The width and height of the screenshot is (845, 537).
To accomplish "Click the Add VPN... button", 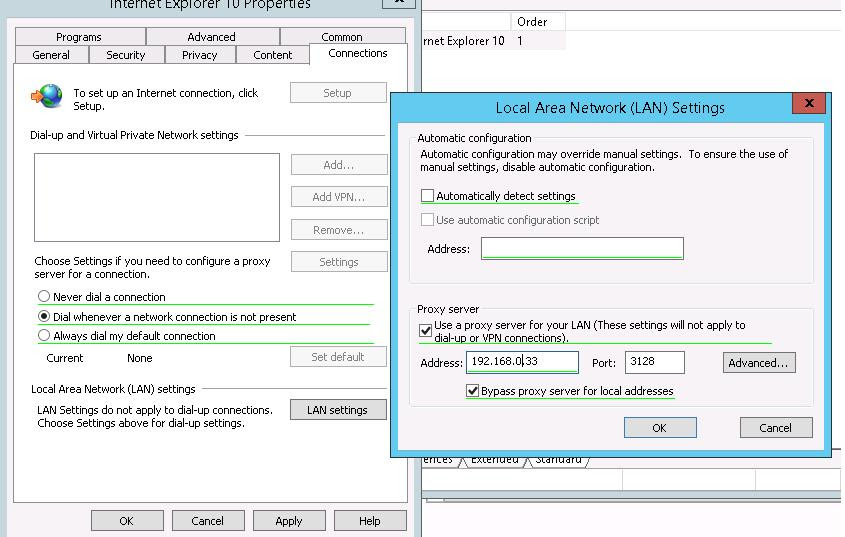I will pos(339,197).
